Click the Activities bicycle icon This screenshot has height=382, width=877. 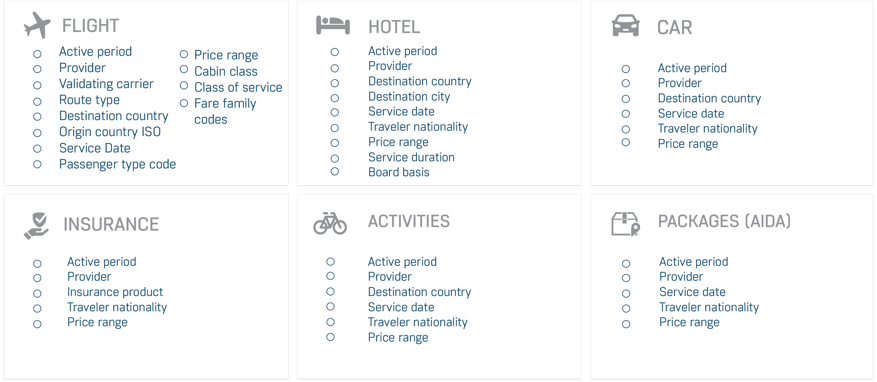pos(330,223)
